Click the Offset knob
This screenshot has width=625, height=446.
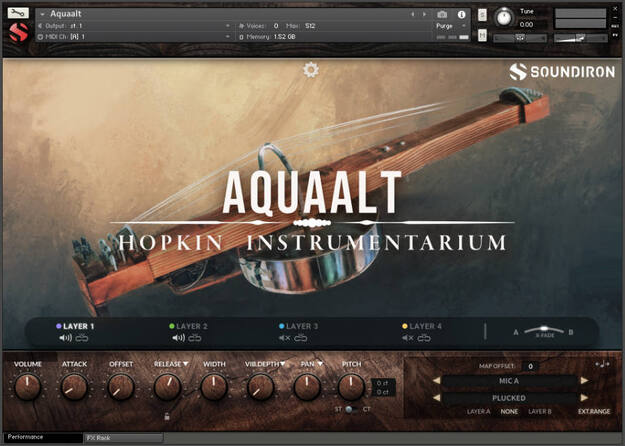(121, 387)
